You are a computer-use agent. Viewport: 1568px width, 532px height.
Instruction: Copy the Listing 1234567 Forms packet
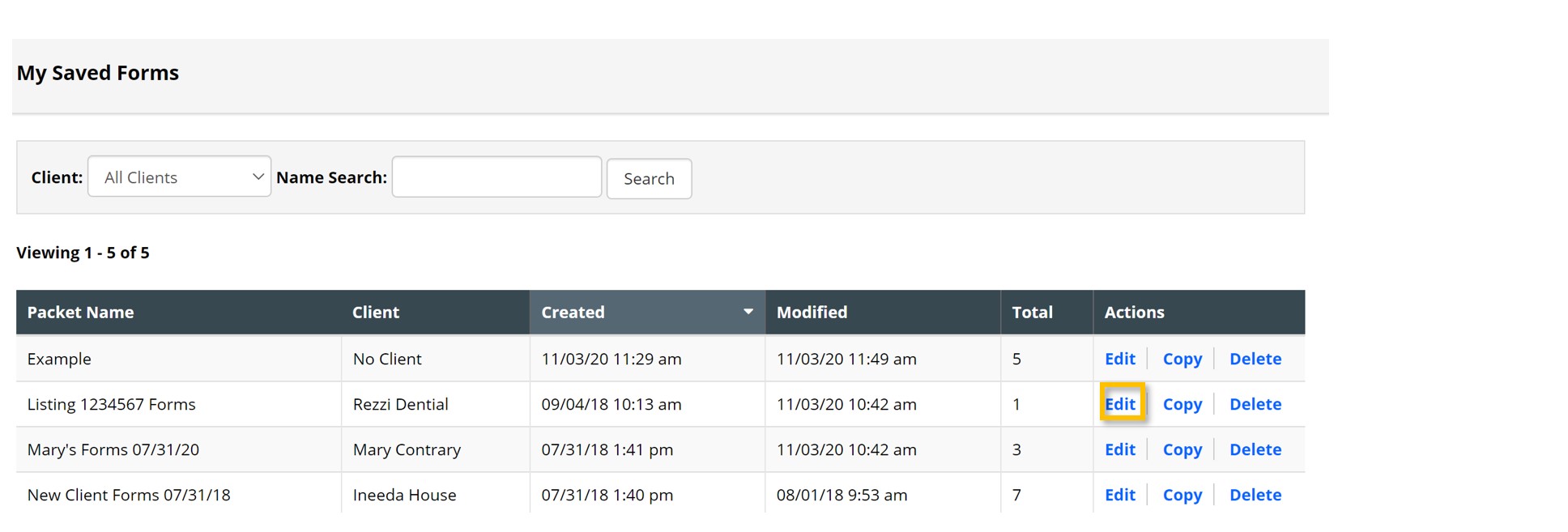[x=1182, y=404]
